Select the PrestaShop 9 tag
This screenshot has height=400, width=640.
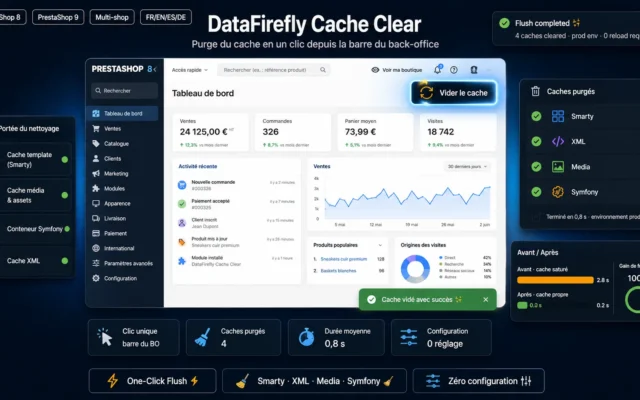[58, 17]
